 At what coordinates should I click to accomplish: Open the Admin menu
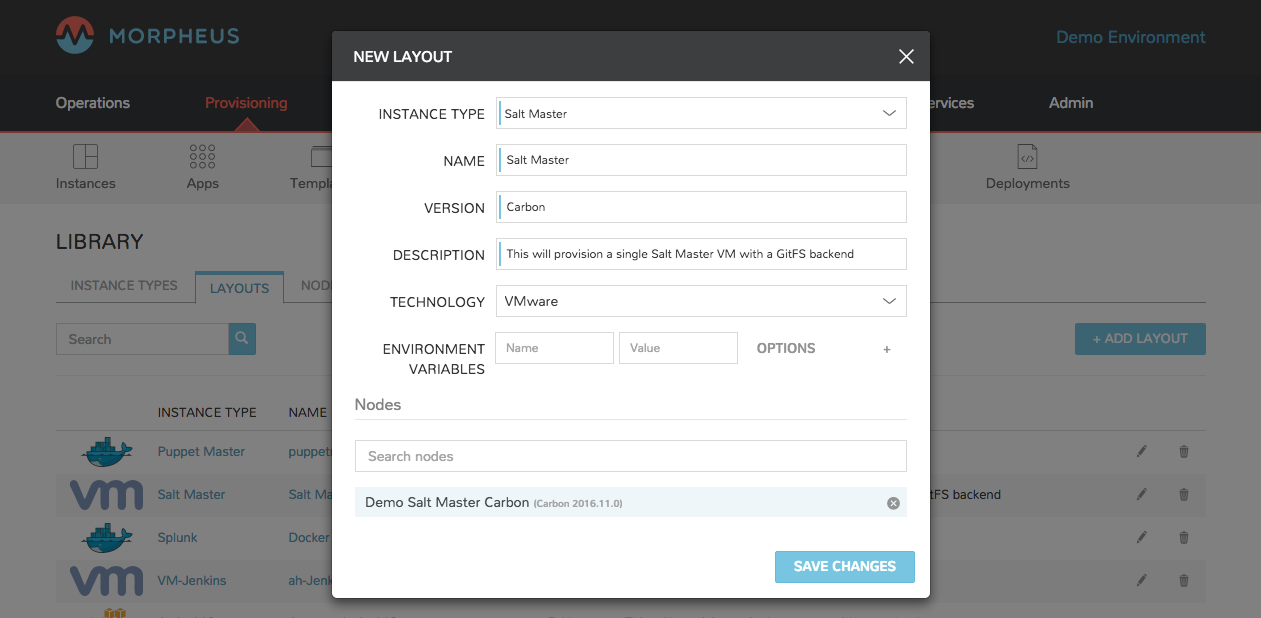(1071, 103)
